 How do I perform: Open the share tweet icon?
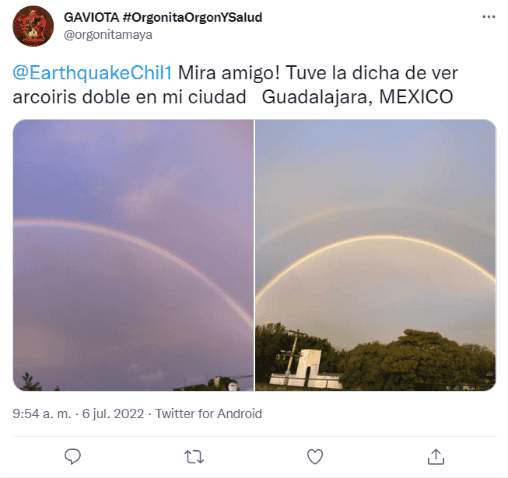pyautogui.click(x=436, y=456)
